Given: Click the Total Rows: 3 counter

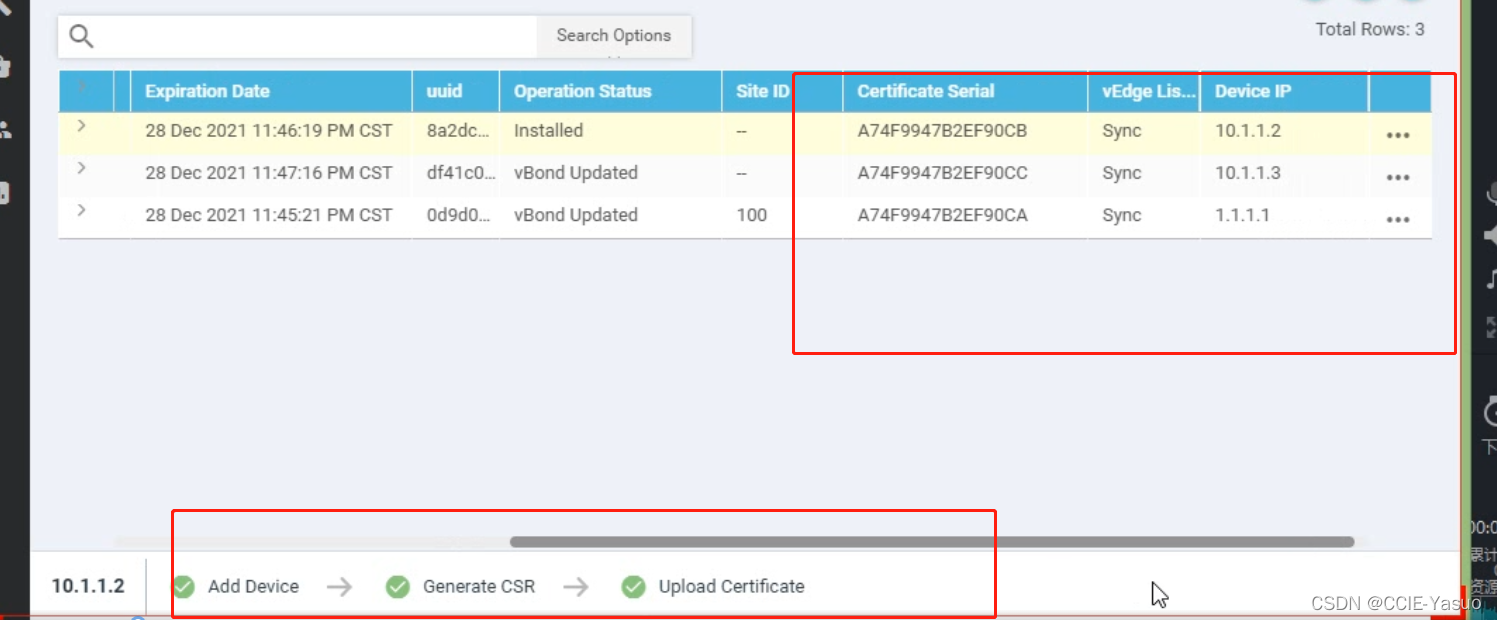Looking at the screenshot, I should pyautogui.click(x=1370, y=29).
